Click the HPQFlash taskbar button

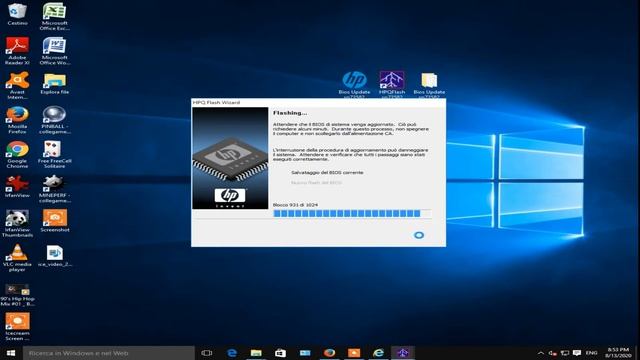pyautogui.click(x=403, y=353)
